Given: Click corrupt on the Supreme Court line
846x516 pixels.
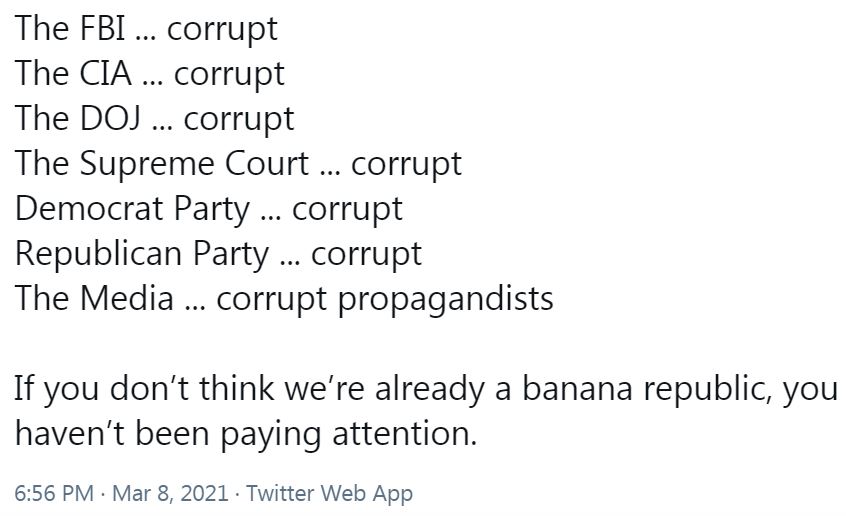Looking at the screenshot, I should tap(407, 165).
